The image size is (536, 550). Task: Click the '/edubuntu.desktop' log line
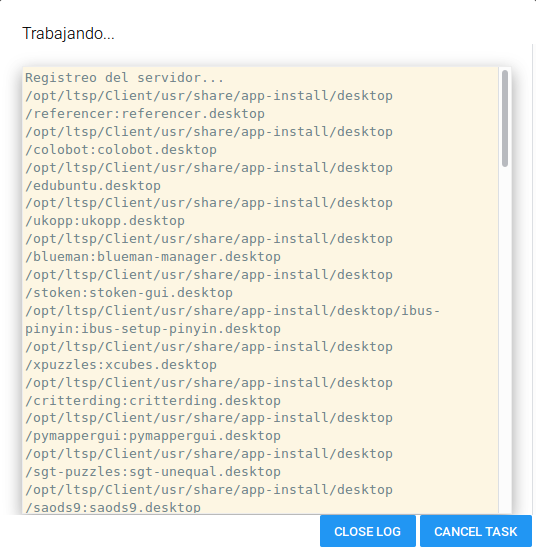click(93, 186)
